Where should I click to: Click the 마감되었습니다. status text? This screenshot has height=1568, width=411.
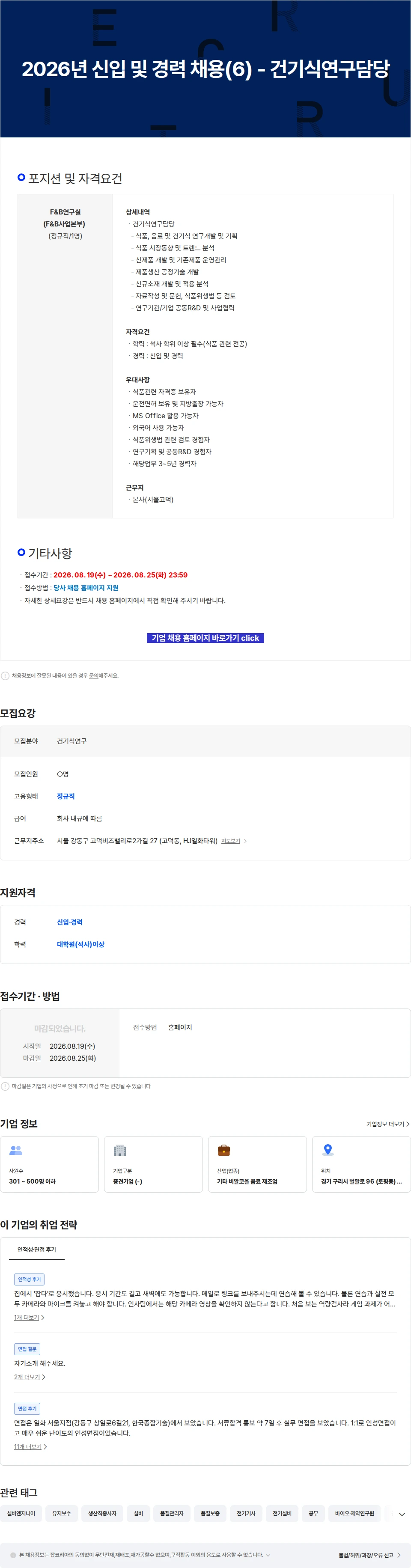60,1028
